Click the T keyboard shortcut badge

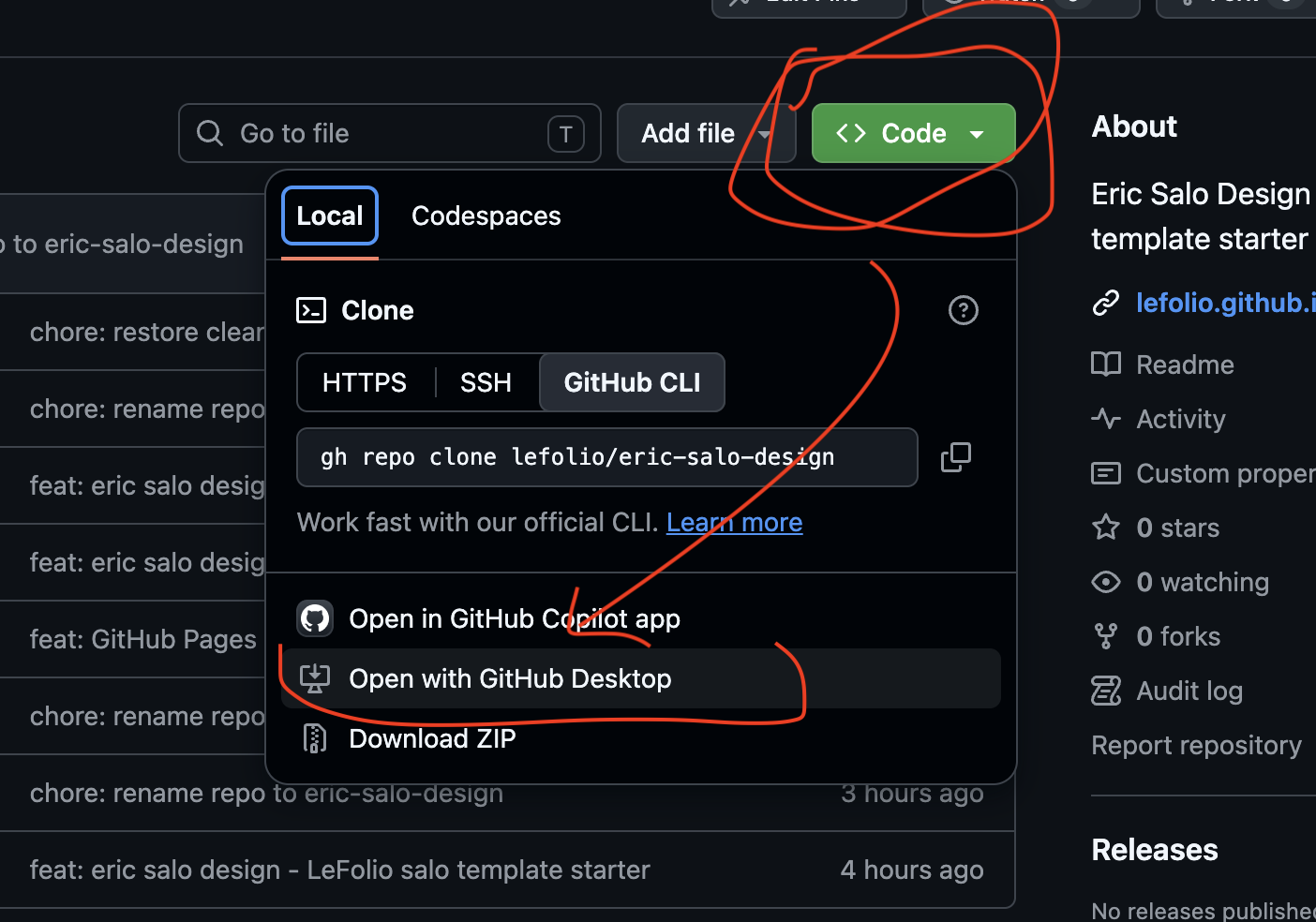click(566, 134)
